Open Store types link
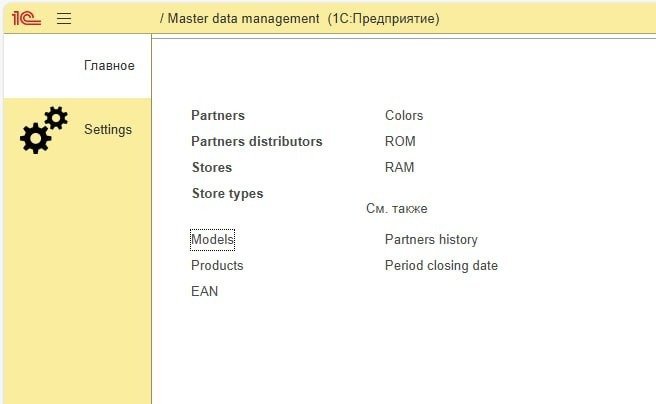 [x=228, y=194]
